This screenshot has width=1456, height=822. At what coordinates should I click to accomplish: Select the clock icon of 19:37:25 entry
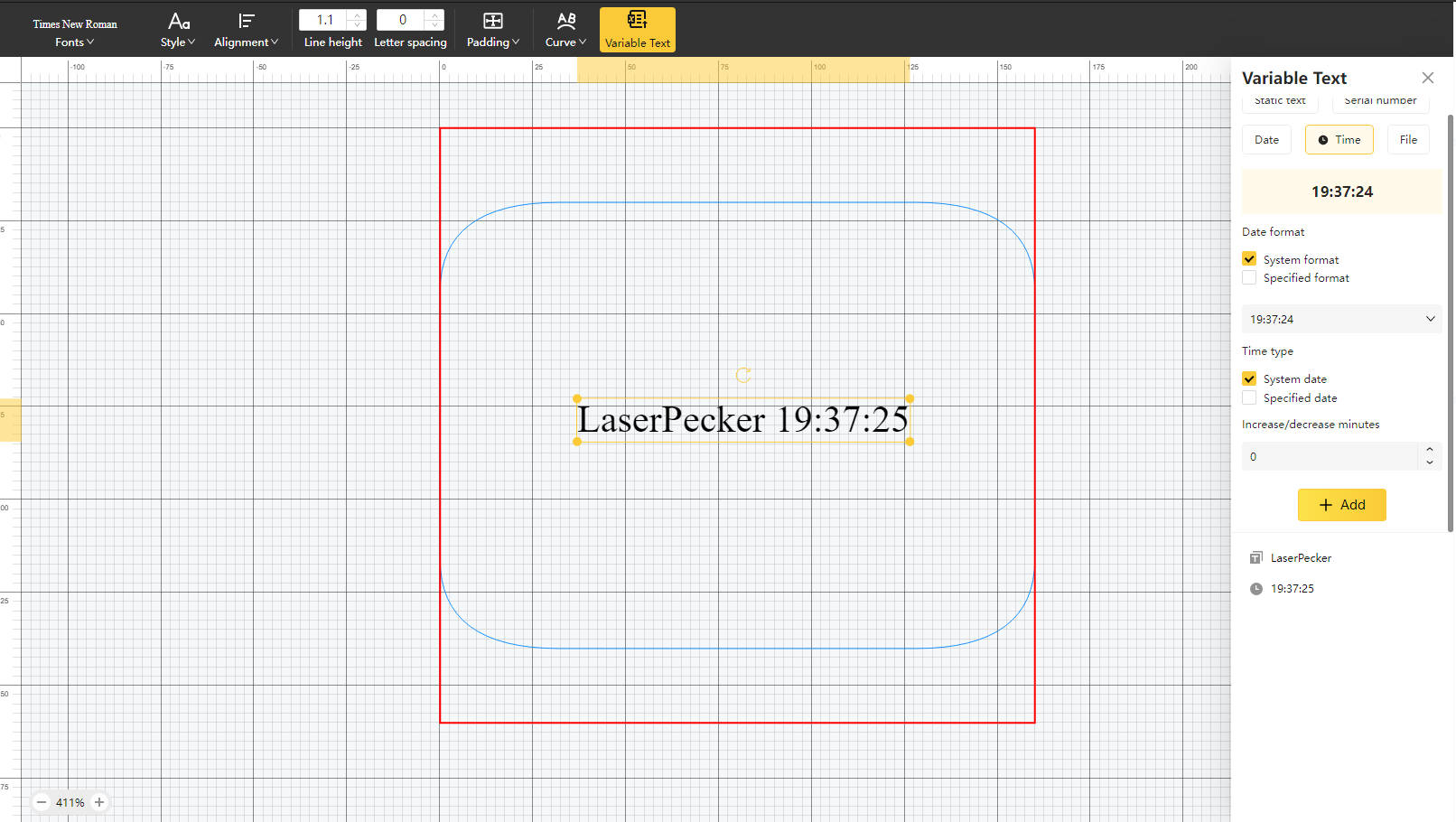point(1255,588)
